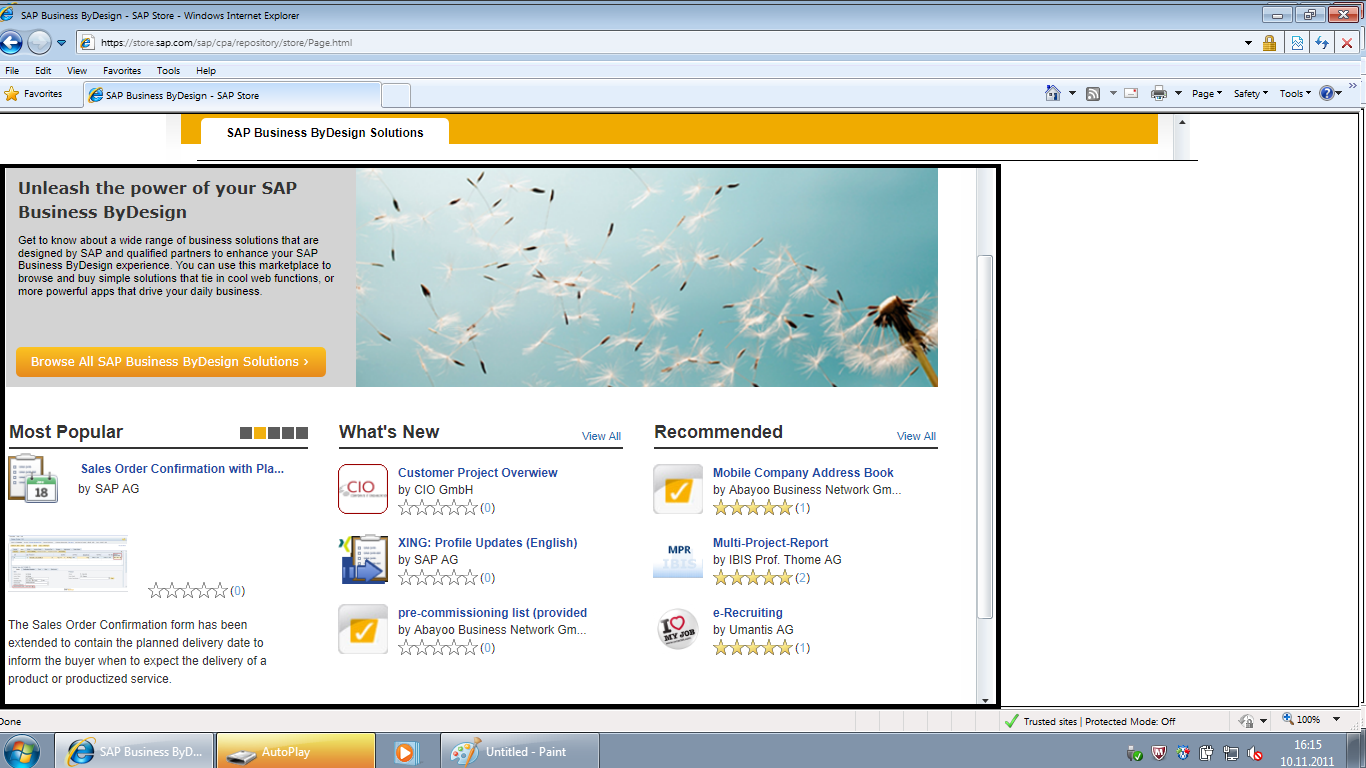Expand the address bar autocomplete dropdown arrow
Viewport: 1366px width, 768px height.
click(x=1248, y=43)
